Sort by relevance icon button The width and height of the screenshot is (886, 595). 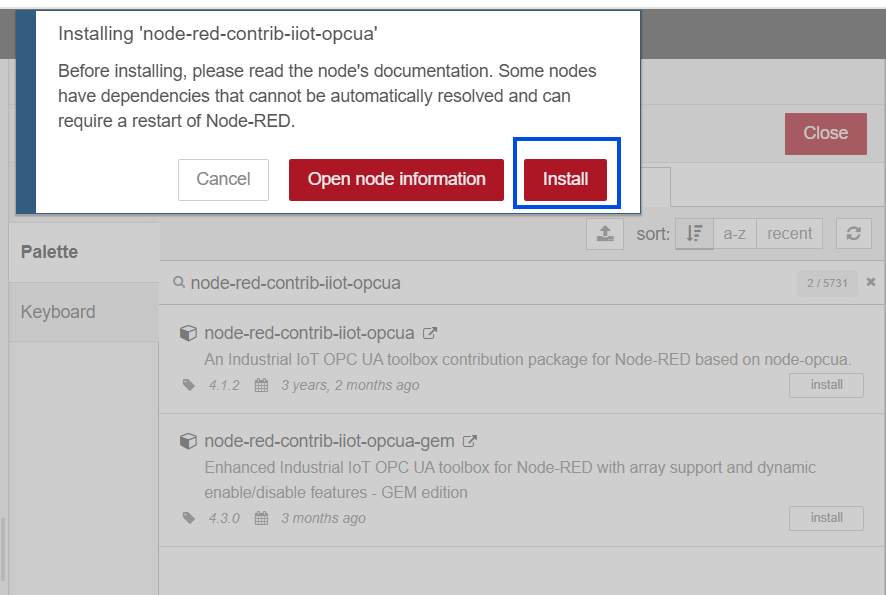pyautogui.click(x=694, y=233)
